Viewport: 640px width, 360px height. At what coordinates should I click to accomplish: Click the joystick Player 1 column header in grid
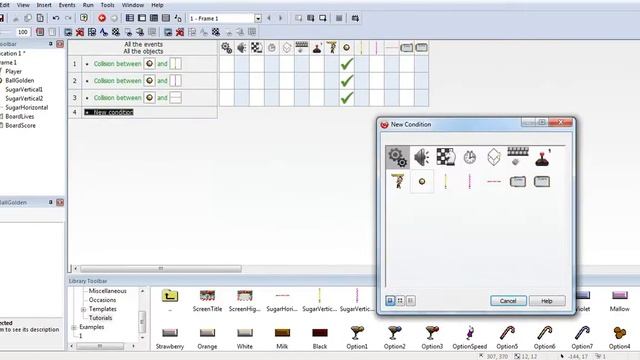pos(317,48)
